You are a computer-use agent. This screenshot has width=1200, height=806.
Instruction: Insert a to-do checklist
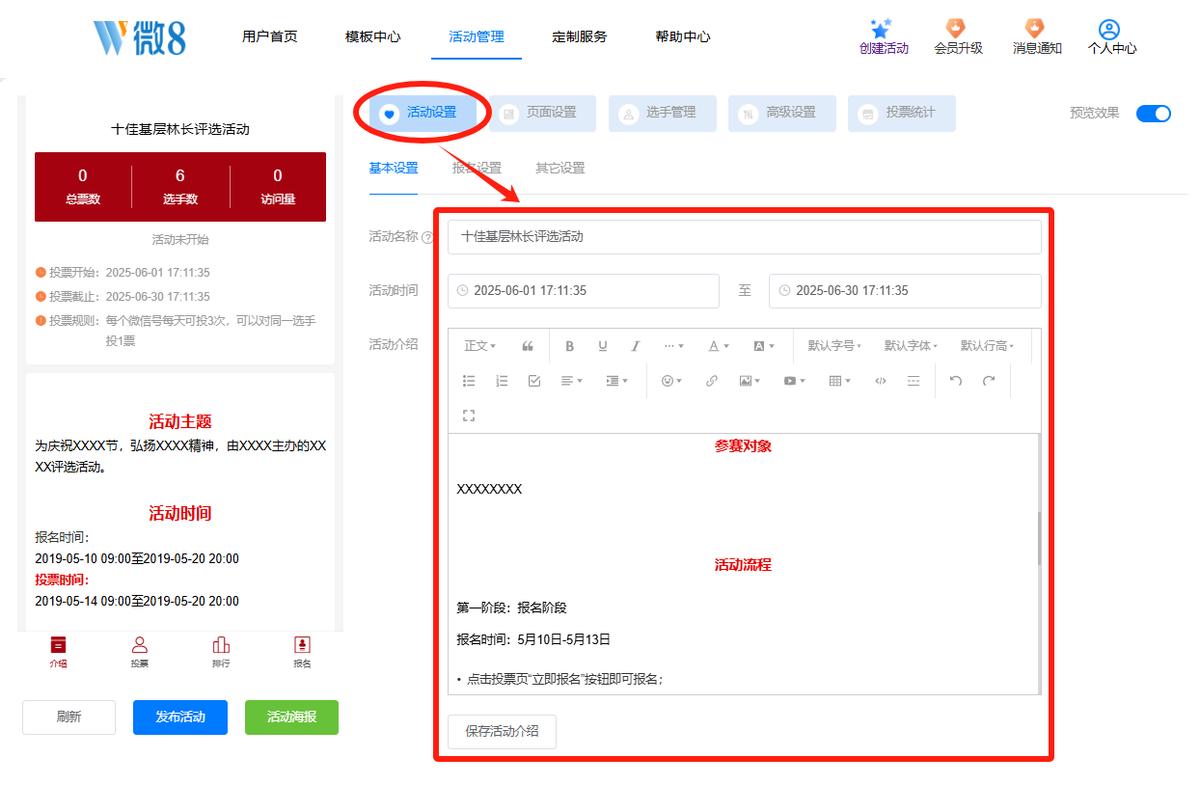[534, 381]
